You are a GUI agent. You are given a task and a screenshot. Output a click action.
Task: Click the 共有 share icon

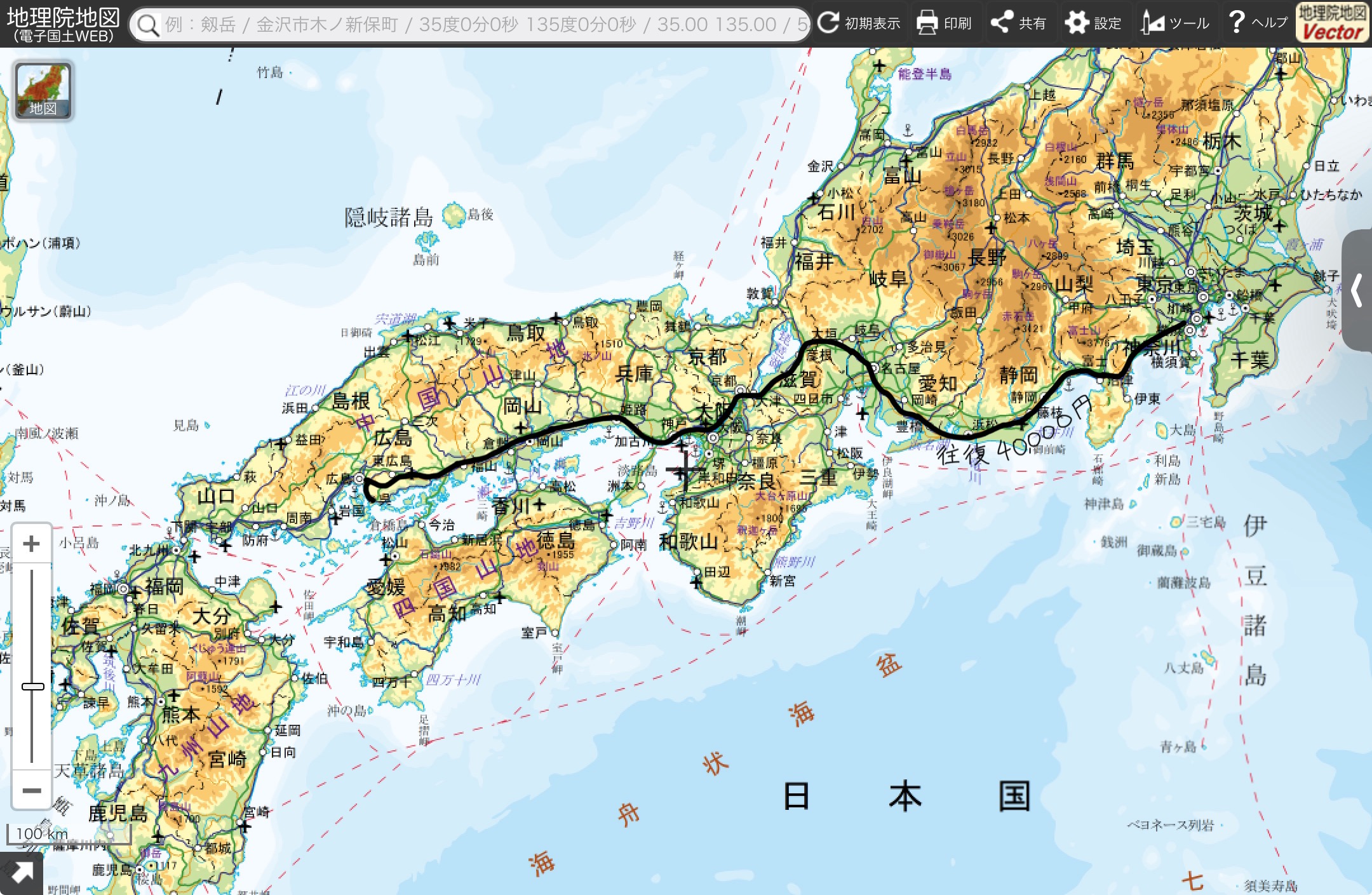1002,23
